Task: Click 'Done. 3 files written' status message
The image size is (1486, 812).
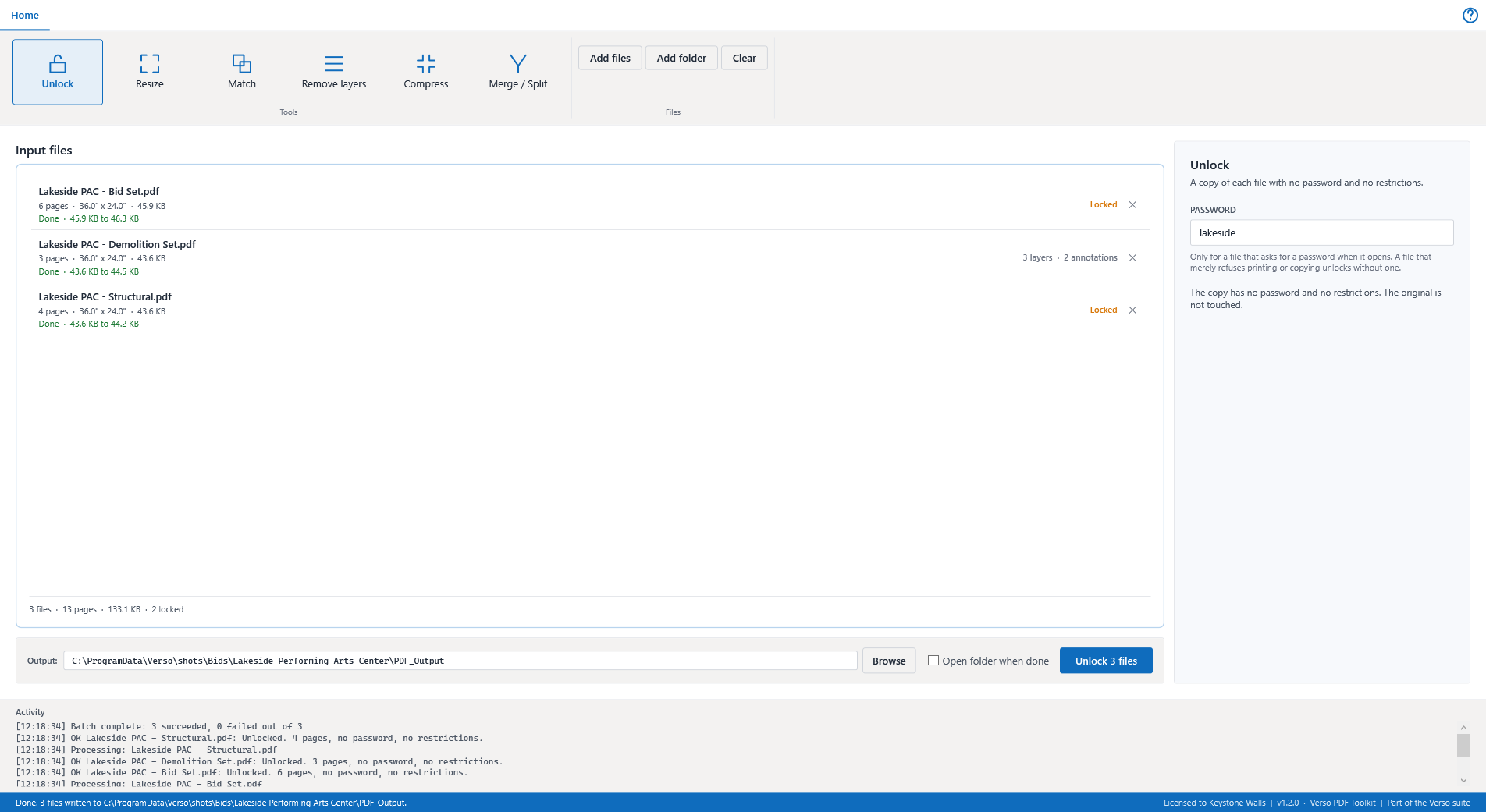Action: (211, 803)
